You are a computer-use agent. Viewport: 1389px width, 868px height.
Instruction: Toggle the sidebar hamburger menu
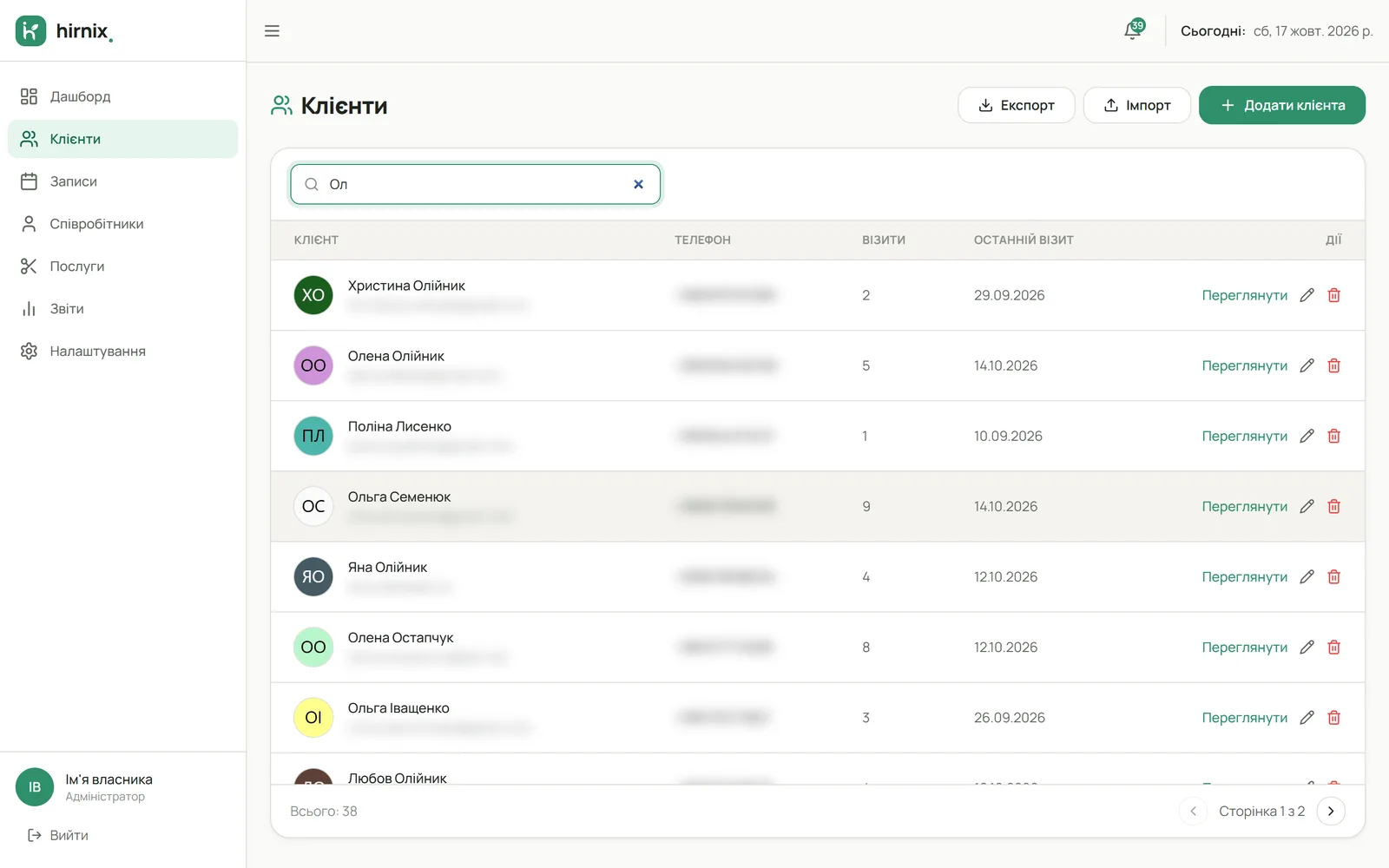coord(272,31)
